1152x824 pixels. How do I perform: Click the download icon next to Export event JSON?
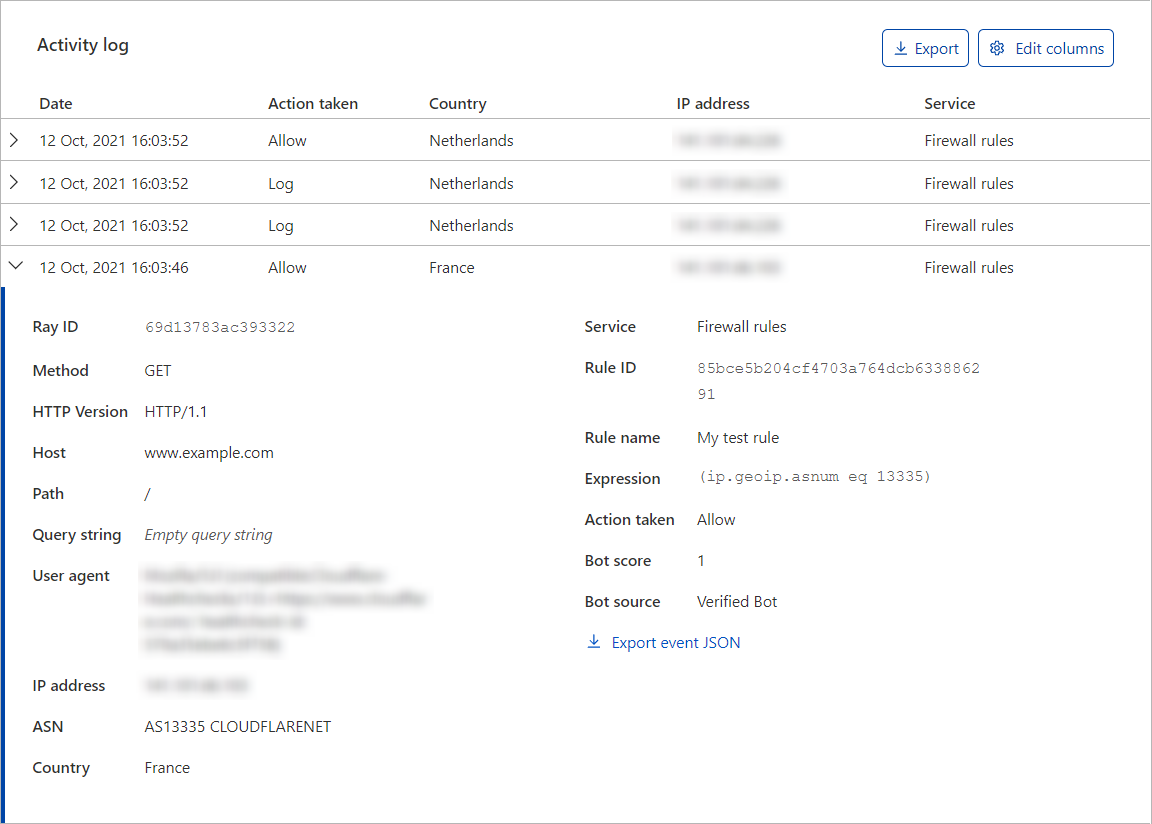(594, 642)
